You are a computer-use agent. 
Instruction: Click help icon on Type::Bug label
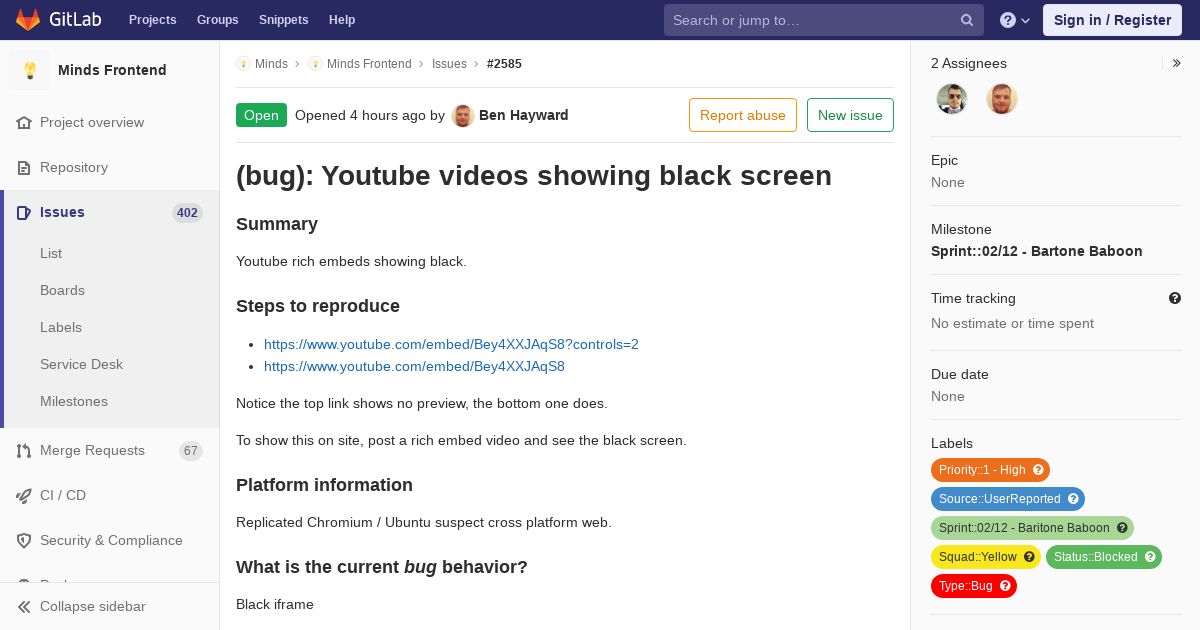pyautogui.click(x=1005, y=586)
